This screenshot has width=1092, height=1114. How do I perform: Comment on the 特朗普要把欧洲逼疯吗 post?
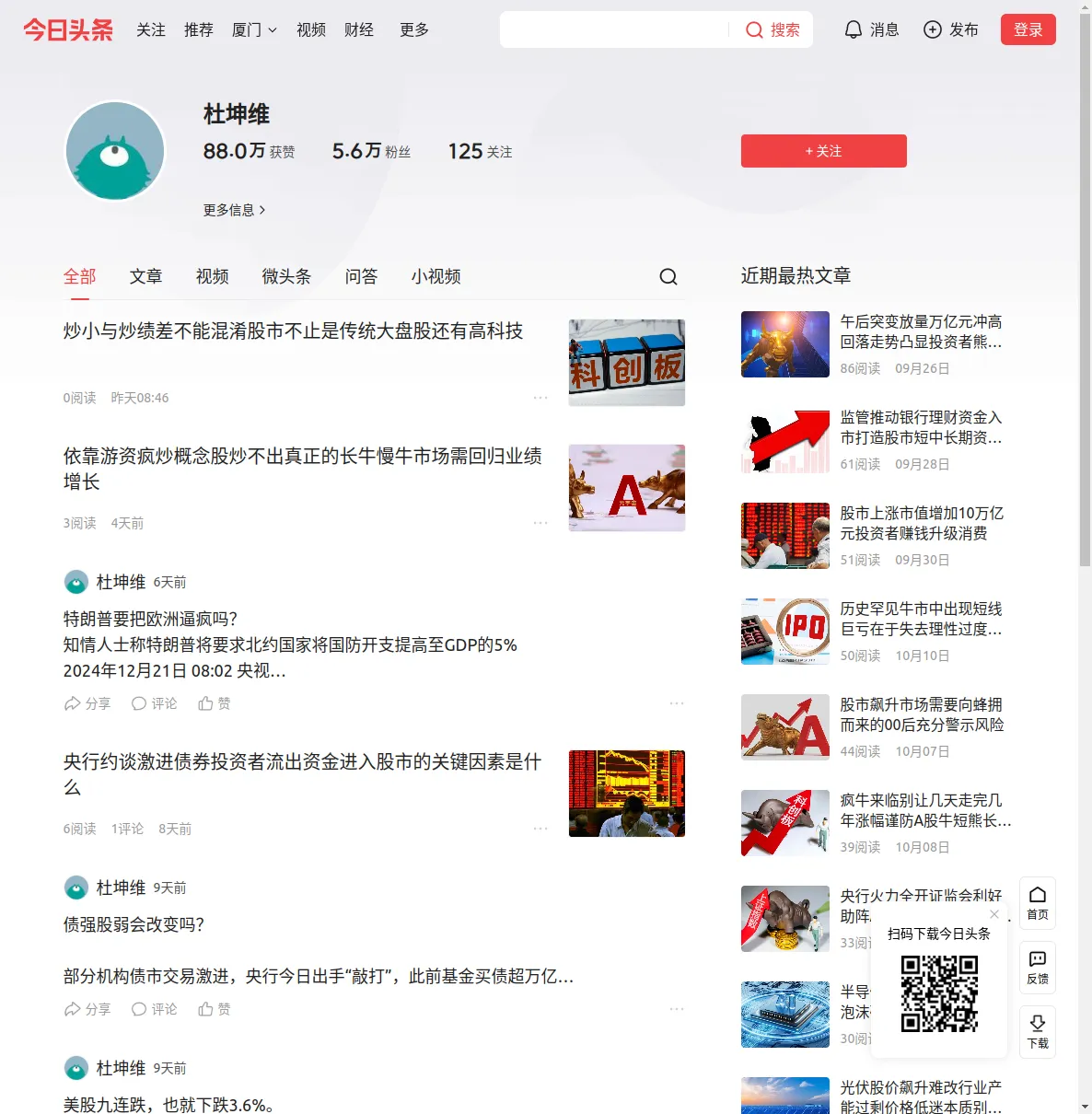154,703
